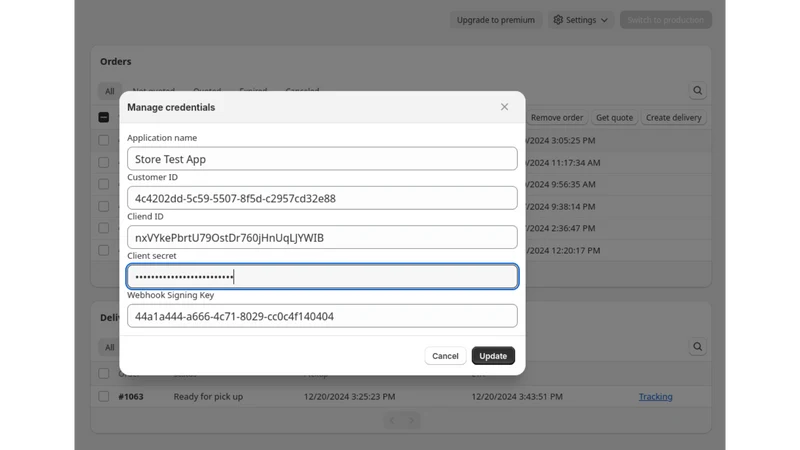
Task: Edit the Webhook Signing Key field
Action: pyautogui.click(x=322, y=316)
